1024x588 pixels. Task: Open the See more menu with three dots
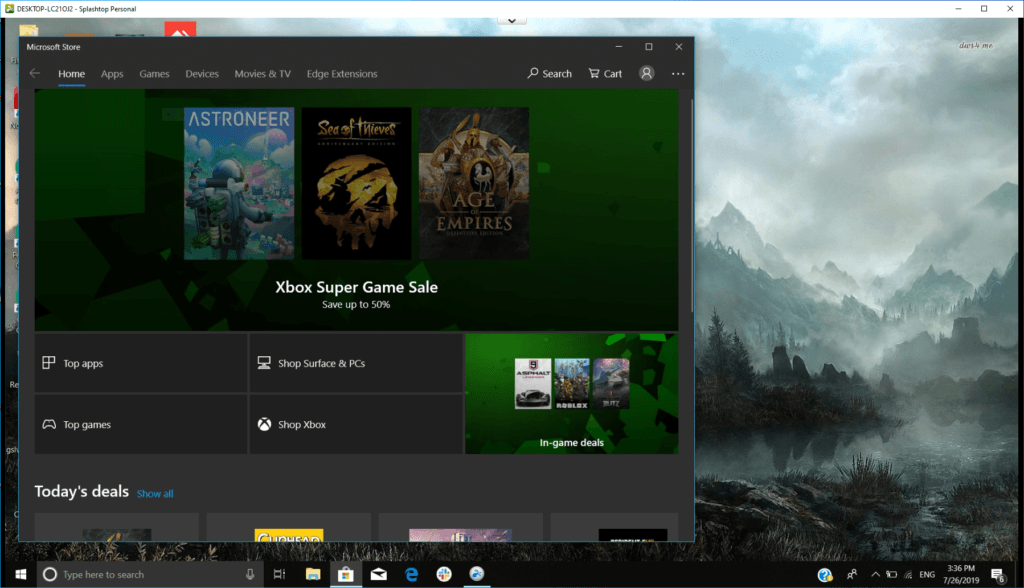tap(678, 73)
